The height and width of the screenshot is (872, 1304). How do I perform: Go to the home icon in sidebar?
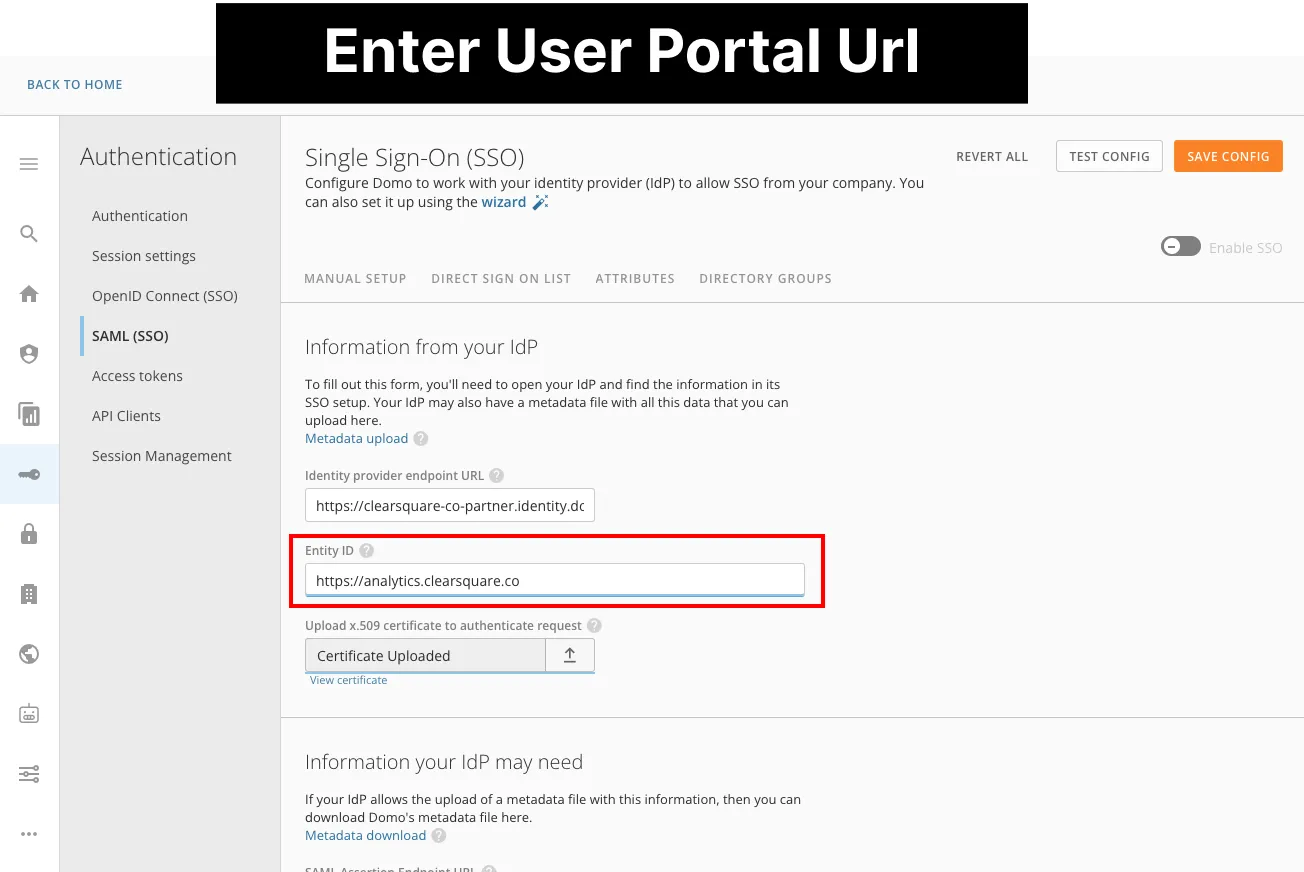[29, 294]
